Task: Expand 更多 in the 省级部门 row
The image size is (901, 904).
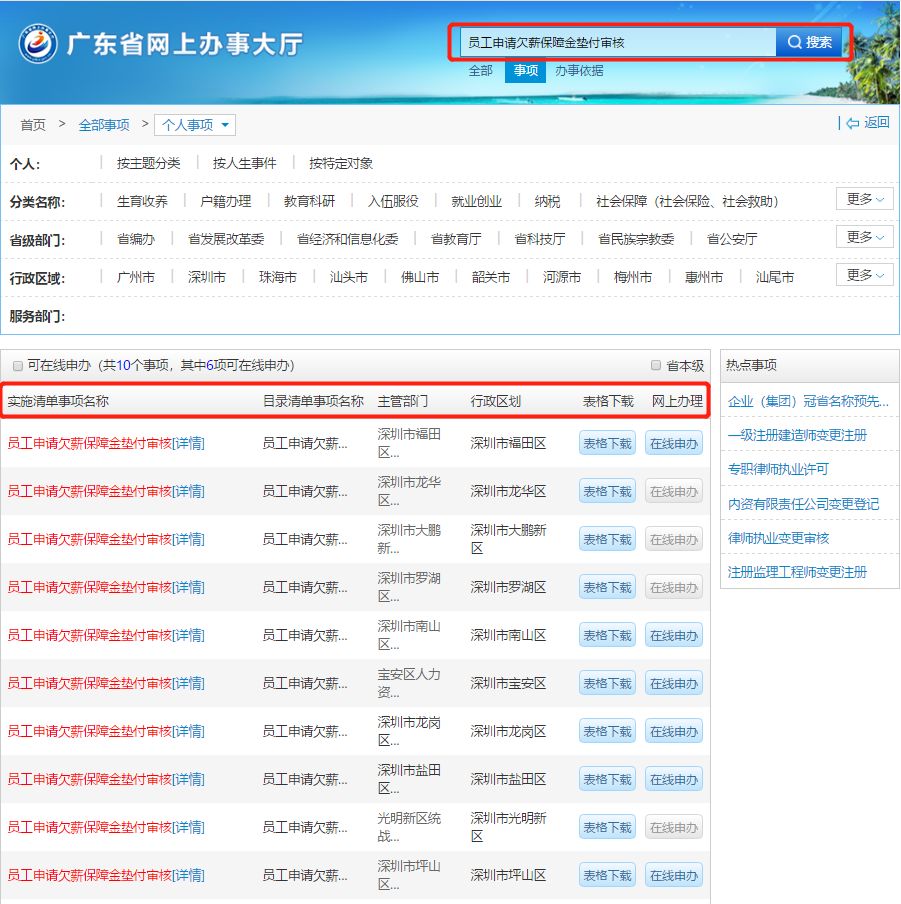Action: [864, 237]
